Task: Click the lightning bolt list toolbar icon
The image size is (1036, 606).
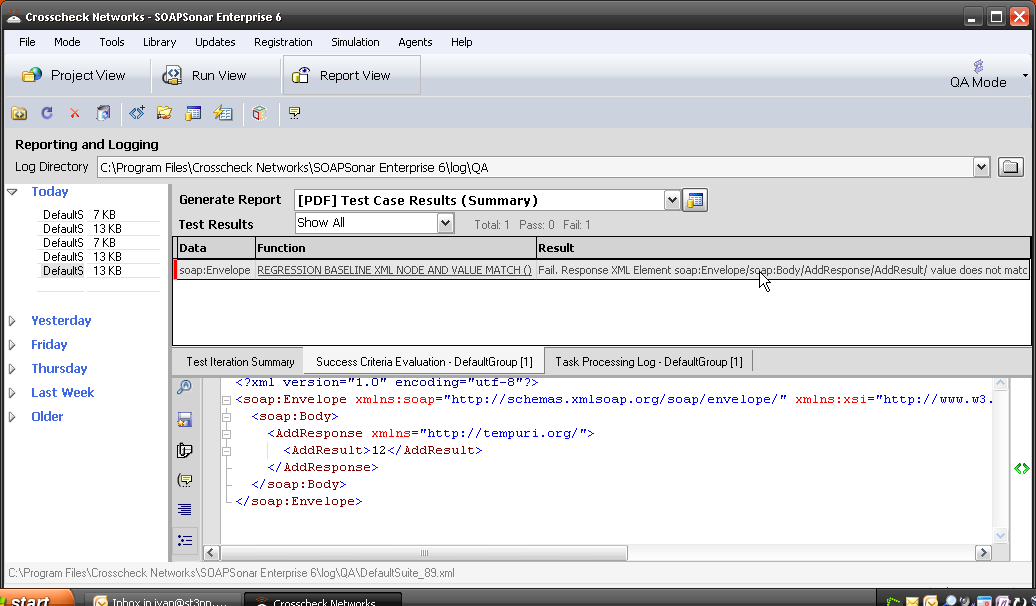Action: [223, 113]
